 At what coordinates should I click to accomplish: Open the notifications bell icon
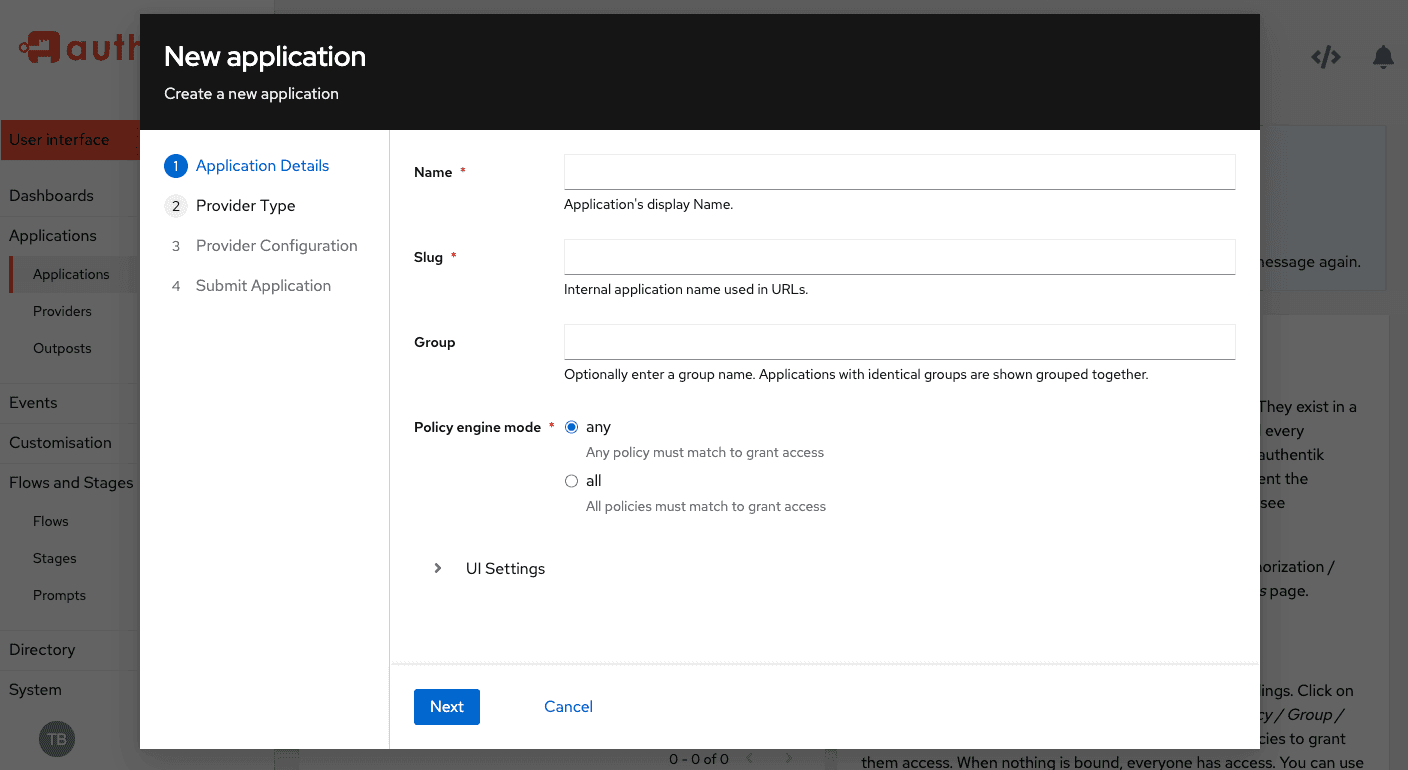(x=1383, y=58)
